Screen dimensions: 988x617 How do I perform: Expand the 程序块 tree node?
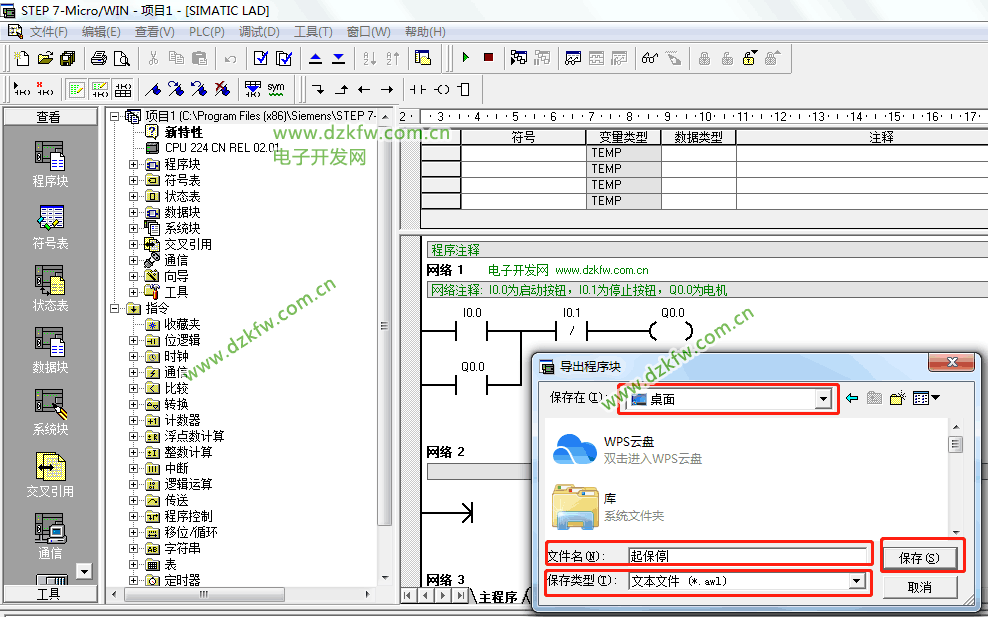[x=134, y=164]
